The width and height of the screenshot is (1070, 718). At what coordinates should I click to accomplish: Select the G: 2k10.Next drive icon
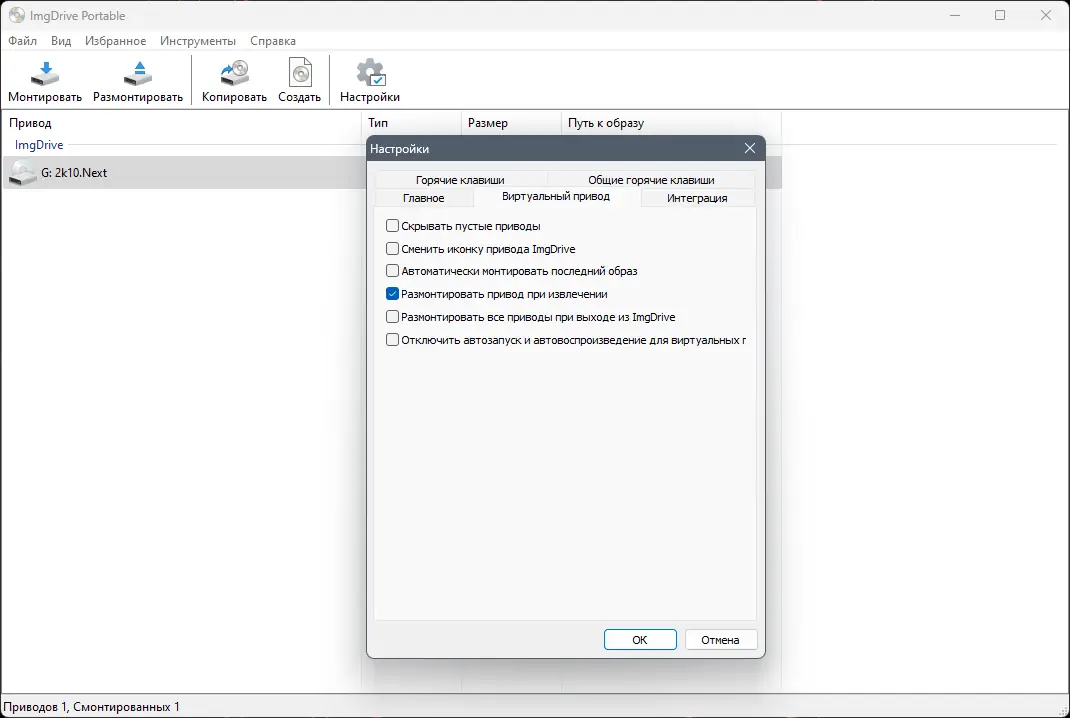(x=22, y=173)
